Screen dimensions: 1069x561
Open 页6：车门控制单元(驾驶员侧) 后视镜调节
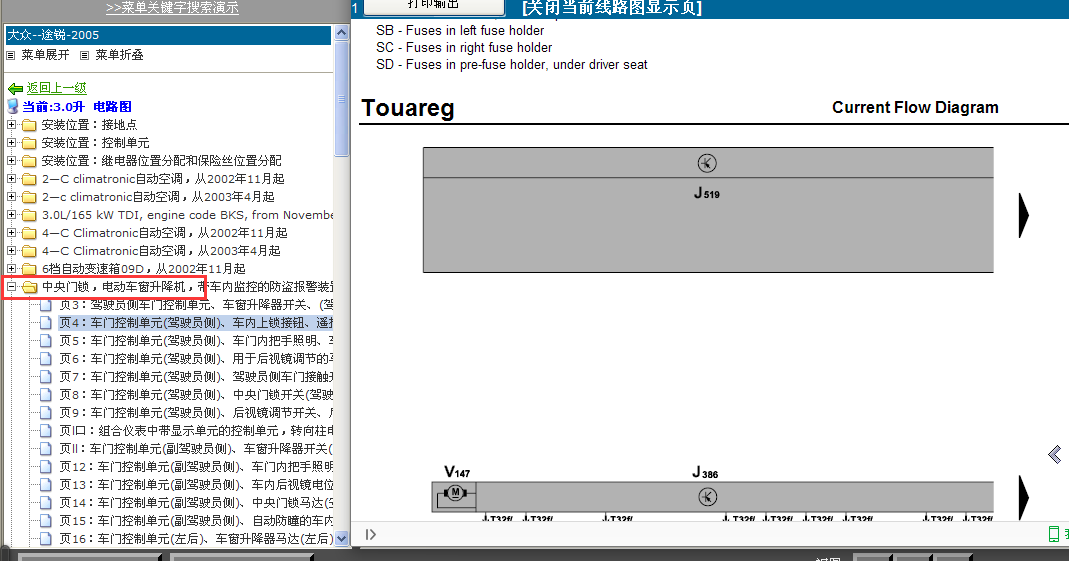pos(196,359)
